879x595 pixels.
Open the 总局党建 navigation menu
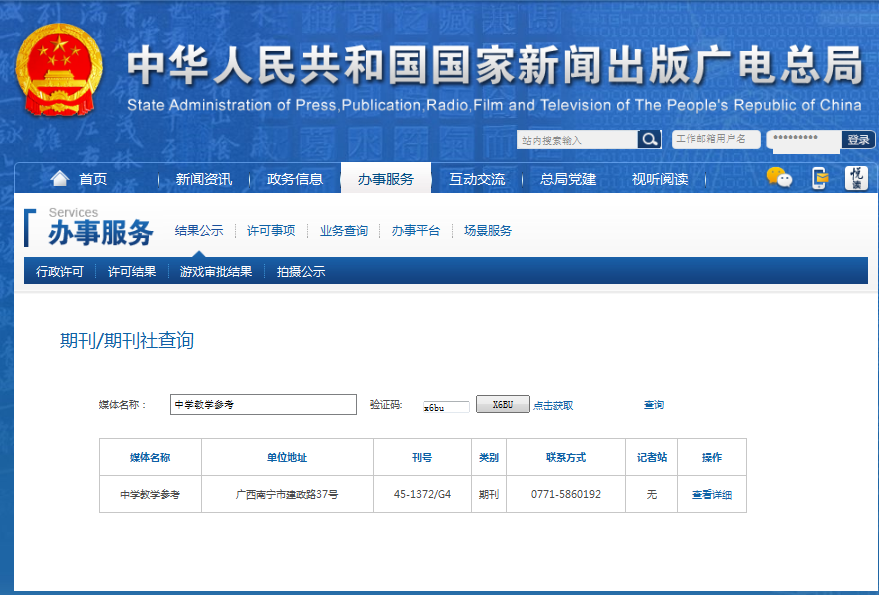pyautogui.click(x=568, y=179)
